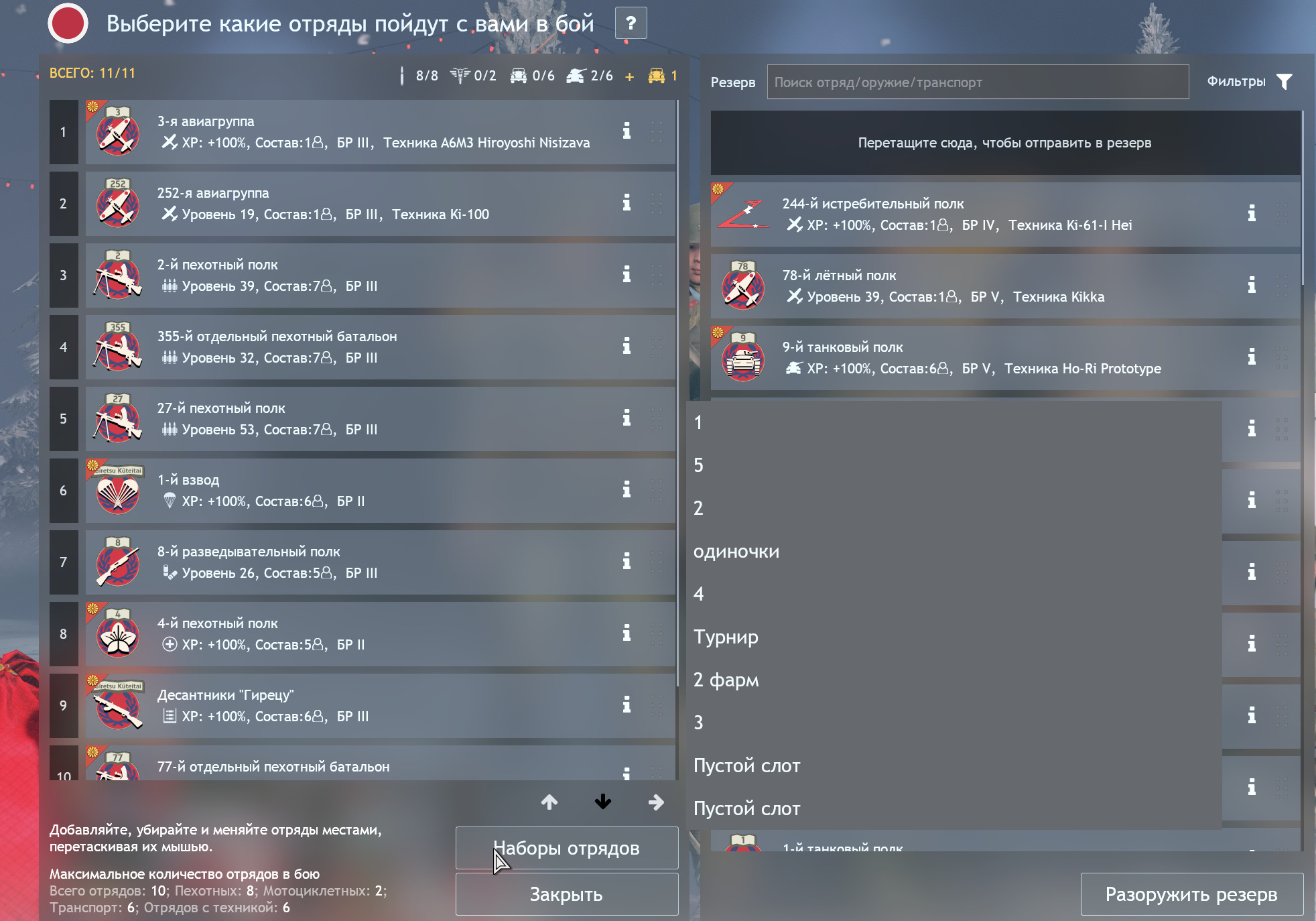
Task: Select the 1-й взвод paratrooper squad emblem
Action: coord(118,491)
